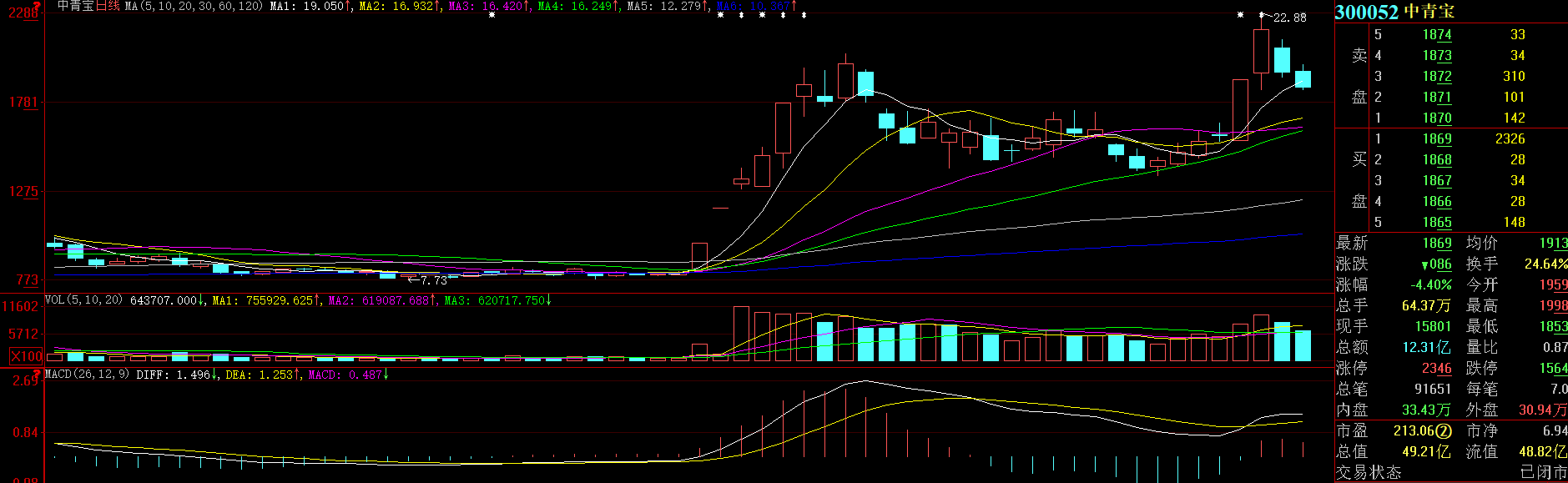Click the 中青宝 name in chart header
Viewport: 1568px width, 483px height.
(x=75, y=6)
